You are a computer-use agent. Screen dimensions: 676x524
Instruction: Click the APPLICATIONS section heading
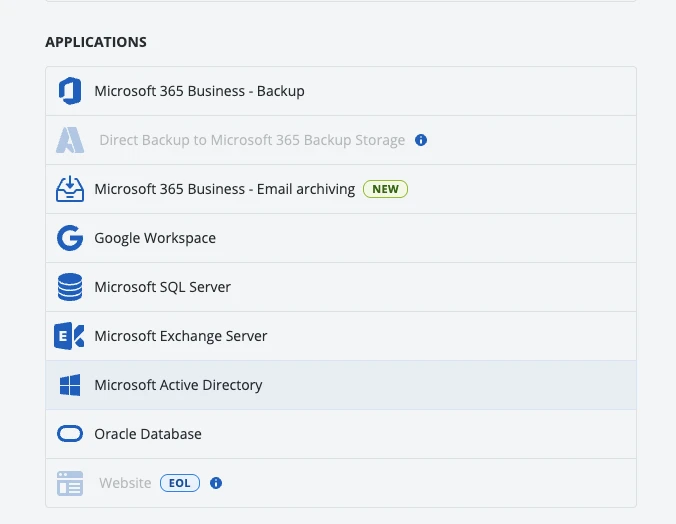pos(96,42)
